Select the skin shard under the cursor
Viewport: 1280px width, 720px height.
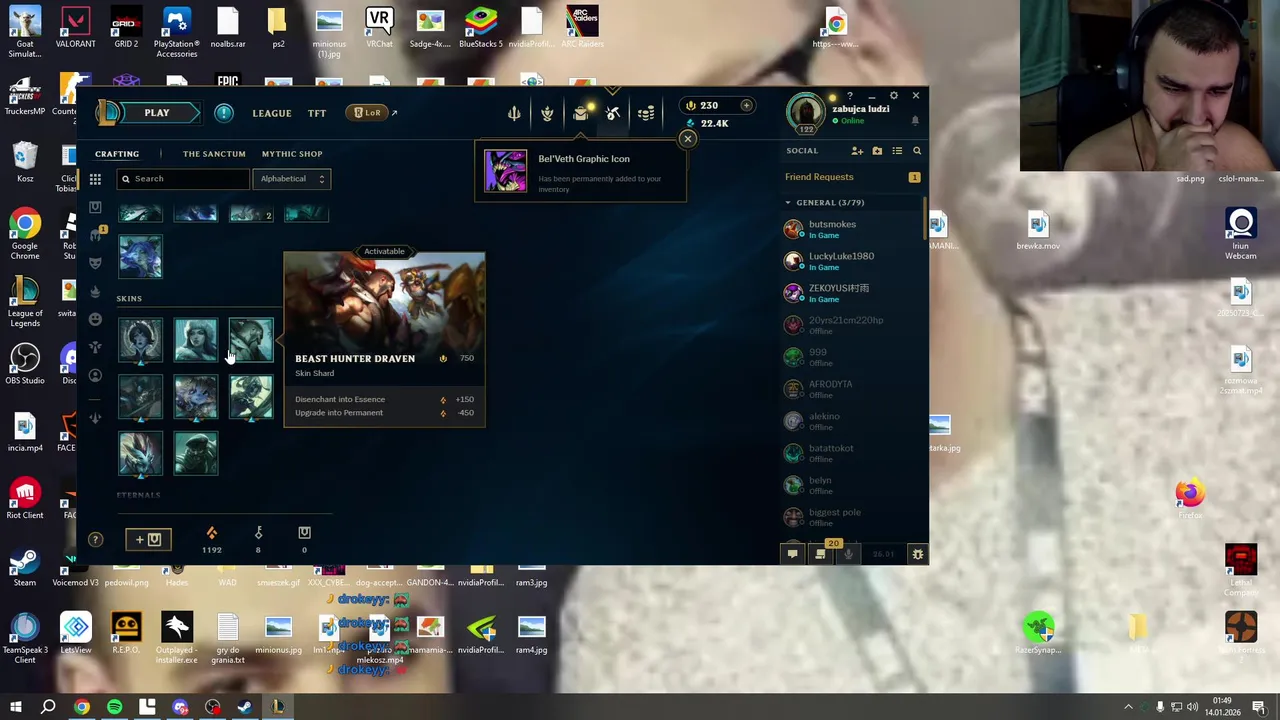pyautogui.click(x=250, y=340)
